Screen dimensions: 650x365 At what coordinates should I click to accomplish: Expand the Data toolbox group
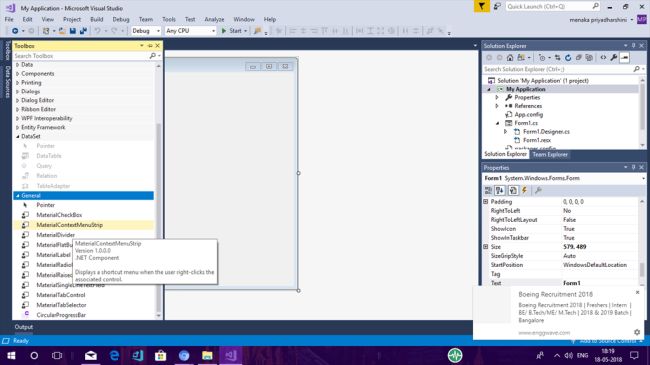17,65
